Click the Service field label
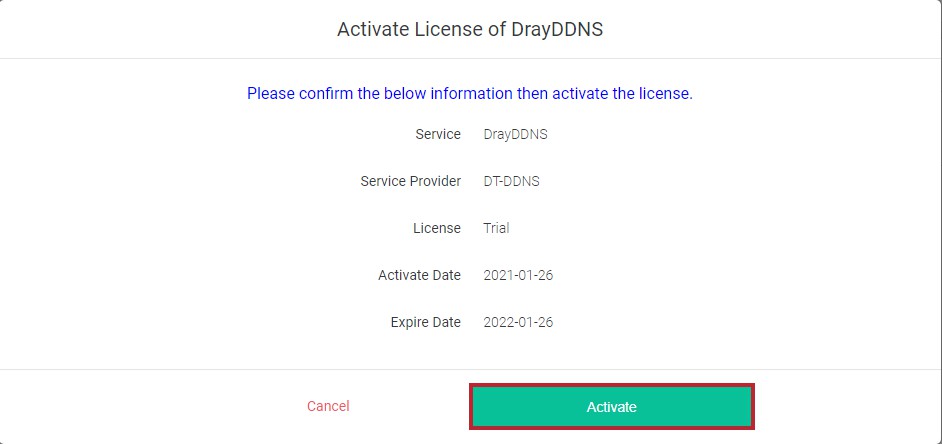The image size is (942, 444). (438, 134)
